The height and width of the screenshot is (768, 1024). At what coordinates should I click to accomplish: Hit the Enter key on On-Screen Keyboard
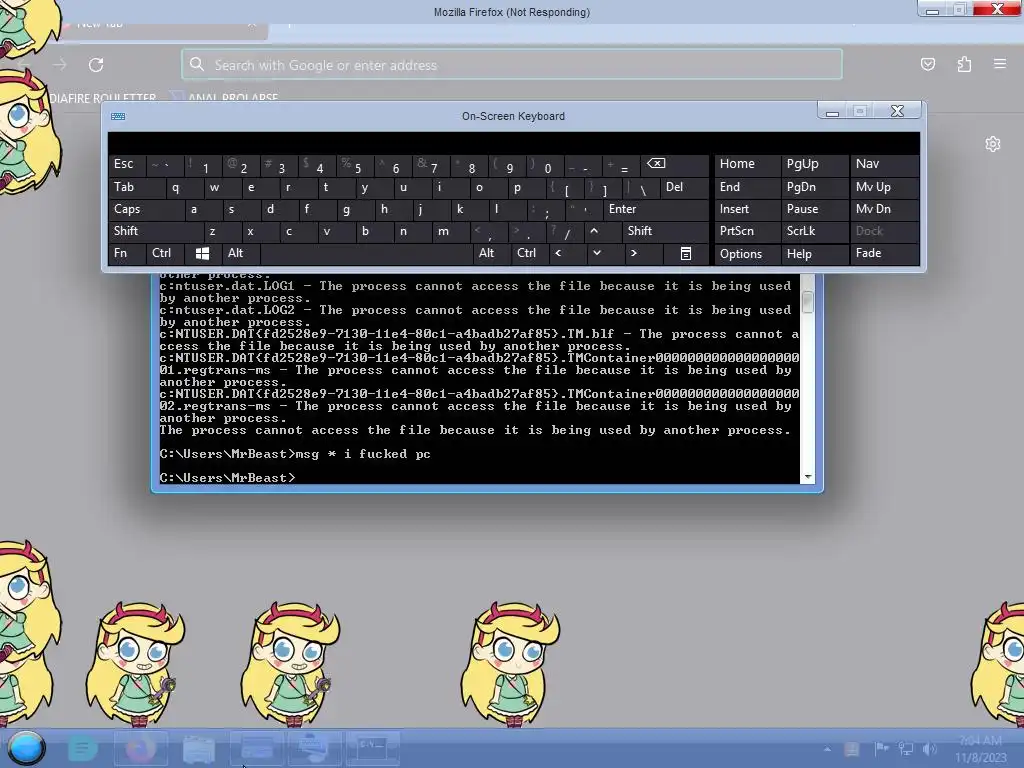click(x=656, y=209)
